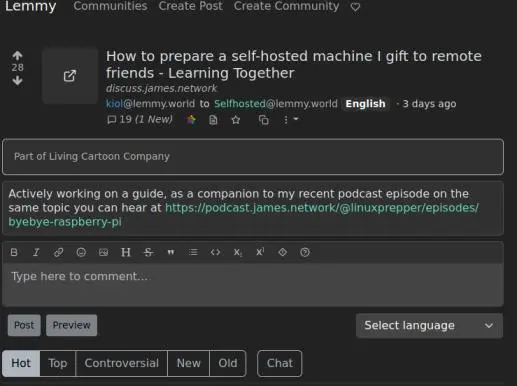Upload an image via the editor's image icon

(x=103, y=252)
